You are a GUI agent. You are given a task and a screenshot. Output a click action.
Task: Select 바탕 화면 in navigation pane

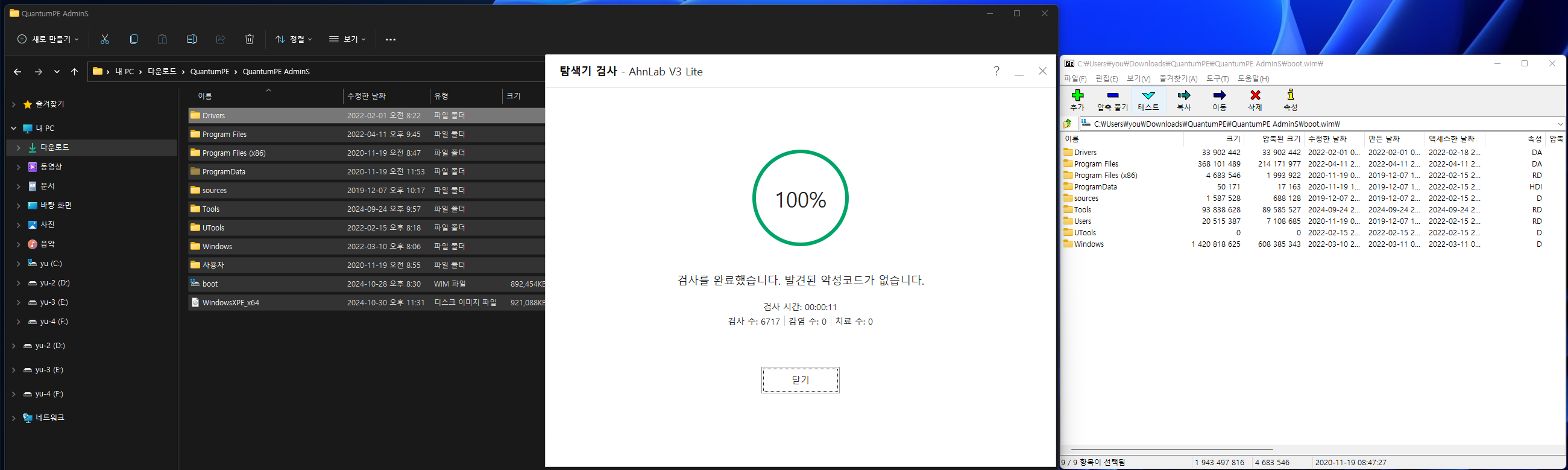click(x=56, y=206)
